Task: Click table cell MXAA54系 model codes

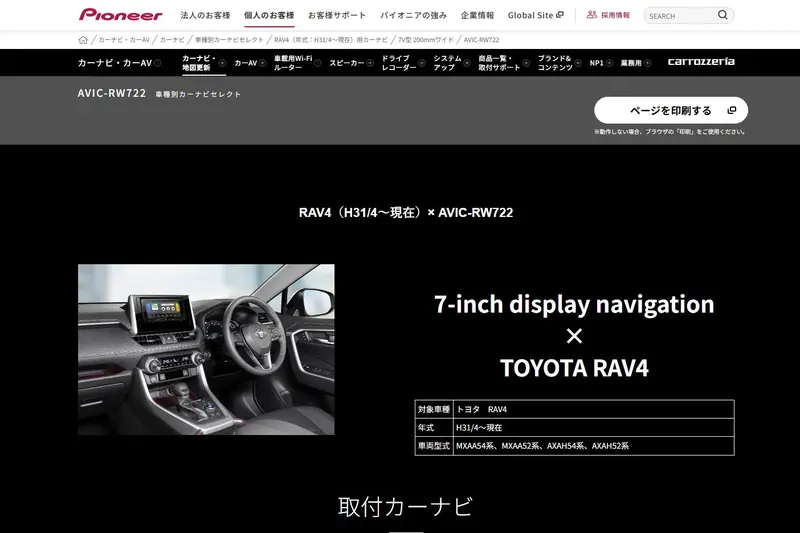Action: [594, 446]
